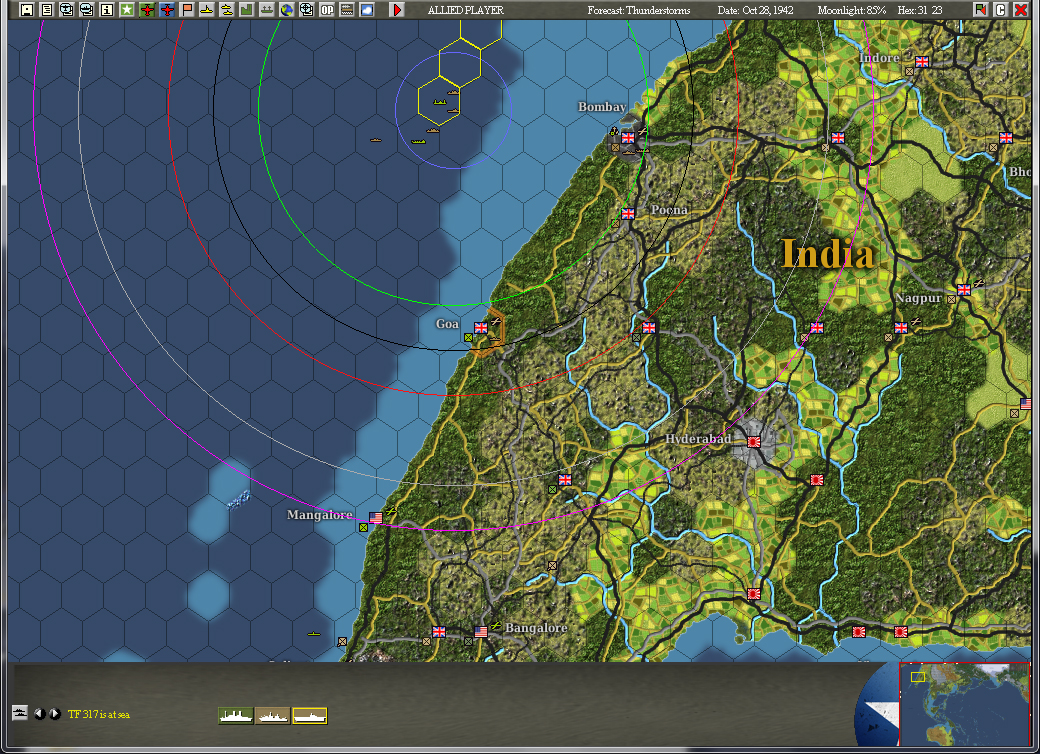Click the red airplane on green icon
This screenshot has height=754, width=1040.
pyautogui.click(x=147, y=10)
